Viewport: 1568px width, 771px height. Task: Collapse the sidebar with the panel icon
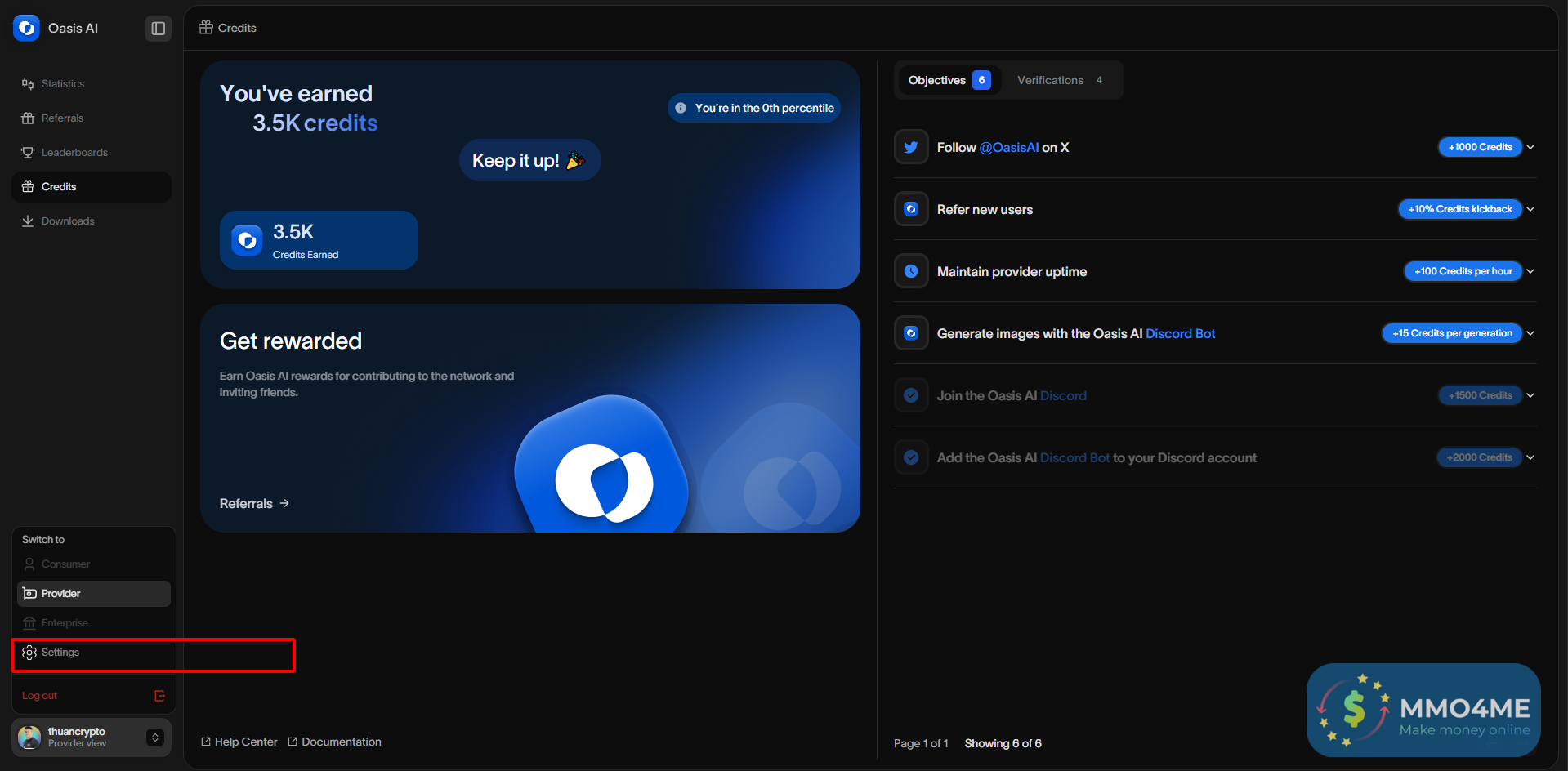click(x=159, y=29)
